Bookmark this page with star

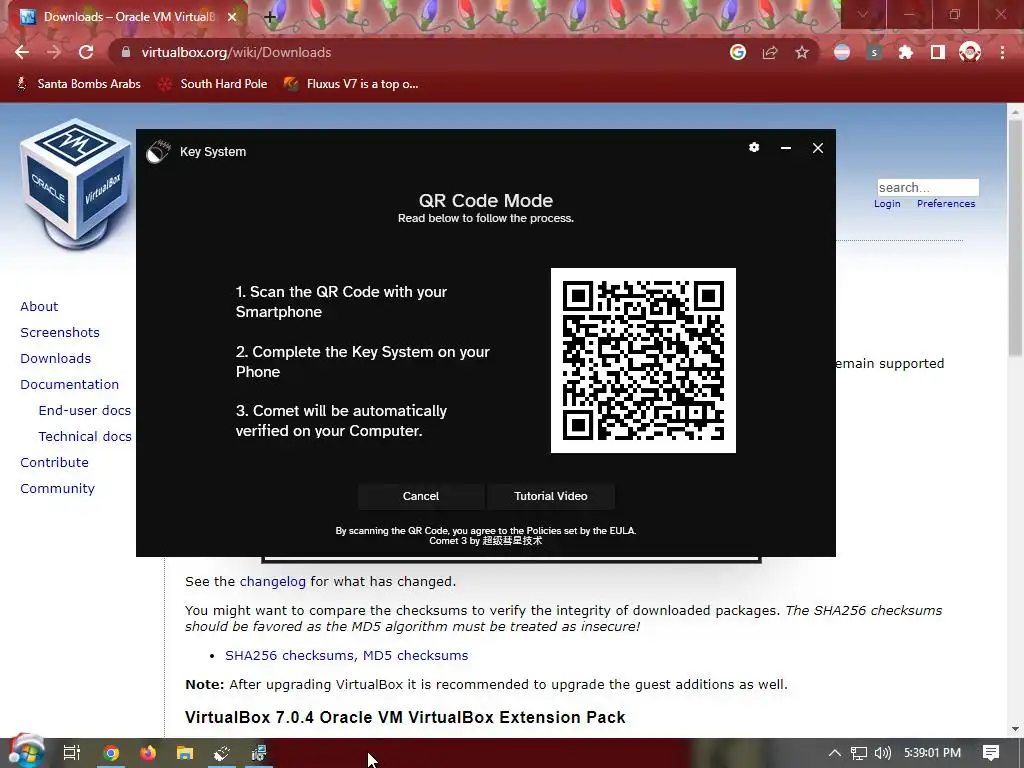click(x=802, y=52)
